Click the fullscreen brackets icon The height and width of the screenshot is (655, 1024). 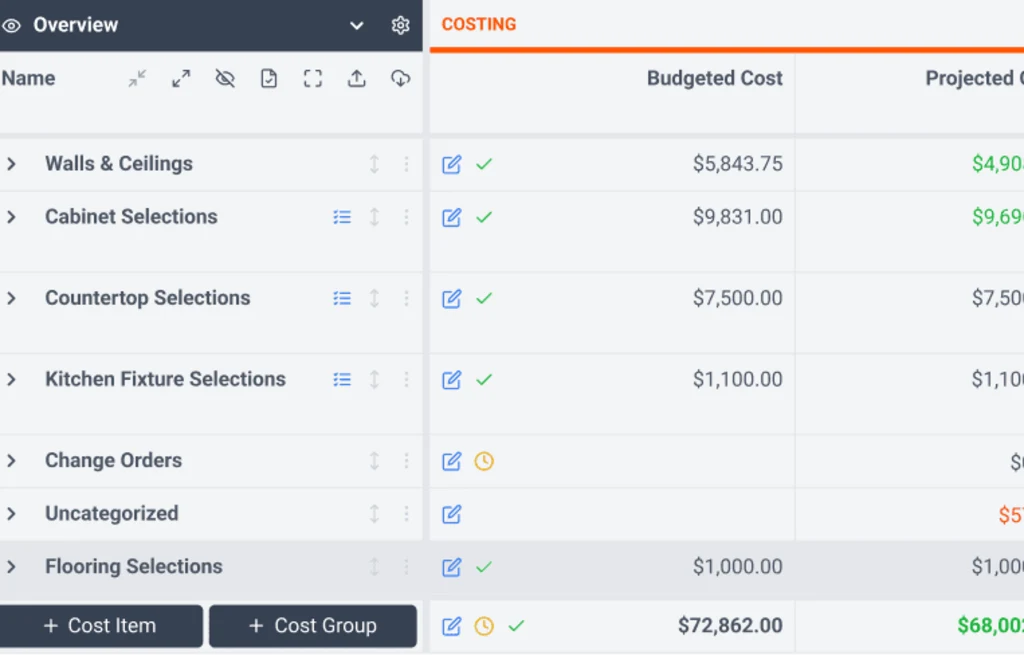[x=313, y=79]
